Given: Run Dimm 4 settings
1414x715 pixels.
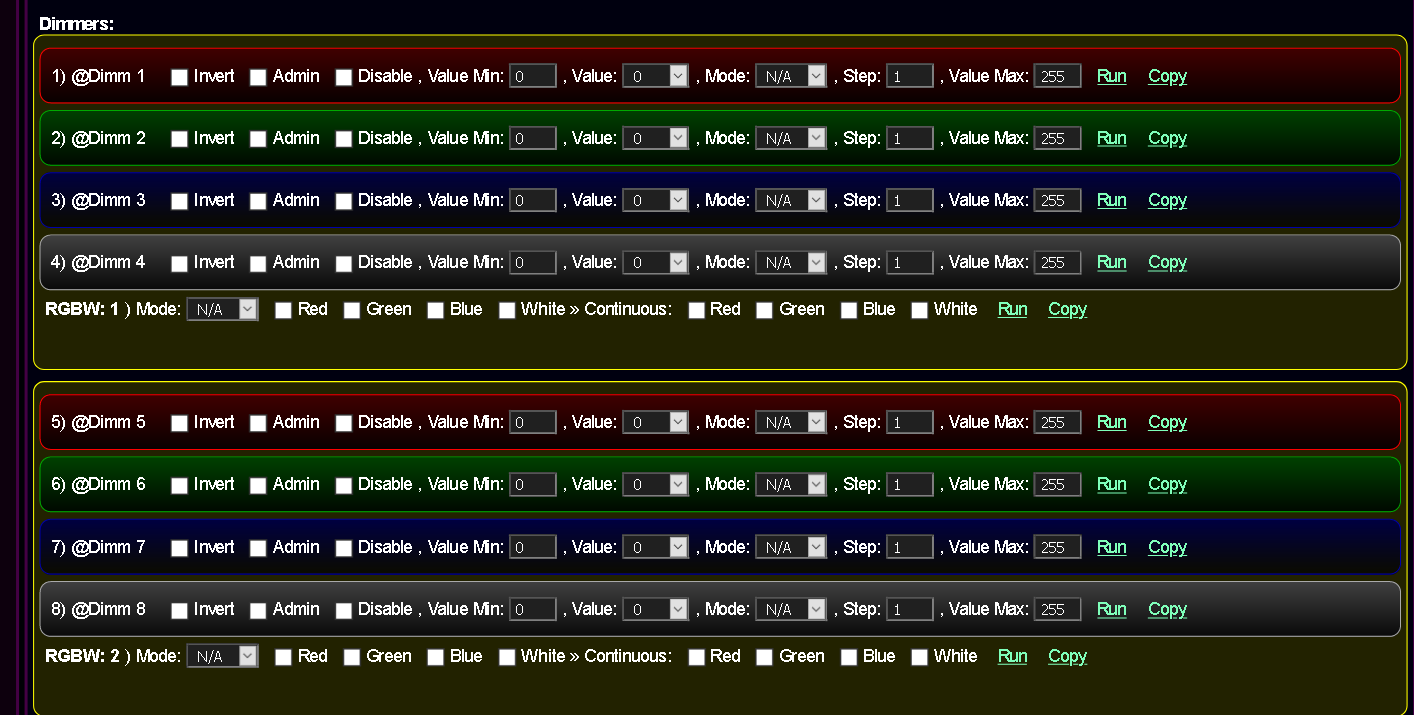Looking at the screenshot, I should pyautogui.click(x=1112, y=262).
